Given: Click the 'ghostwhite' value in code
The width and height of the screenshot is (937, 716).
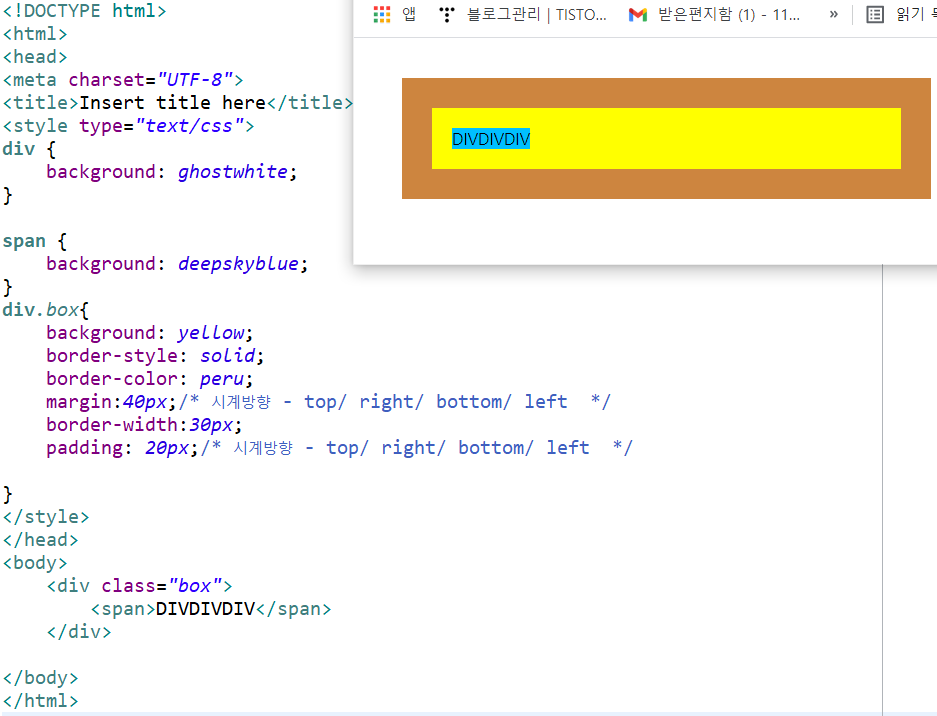Looking at the screenshot, I should [x=232, y=172].
